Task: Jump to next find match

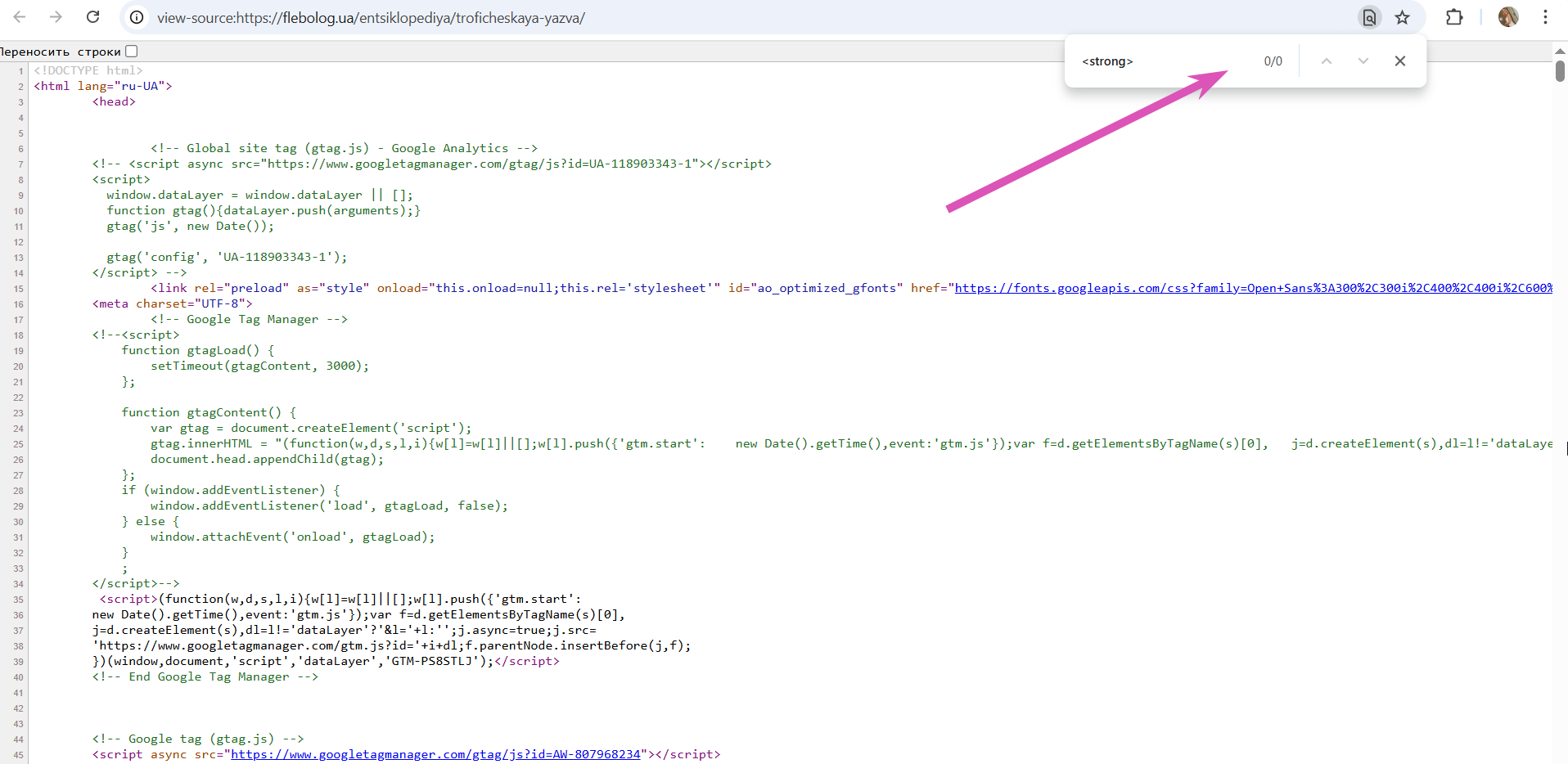Action: tap(1363, 61)
